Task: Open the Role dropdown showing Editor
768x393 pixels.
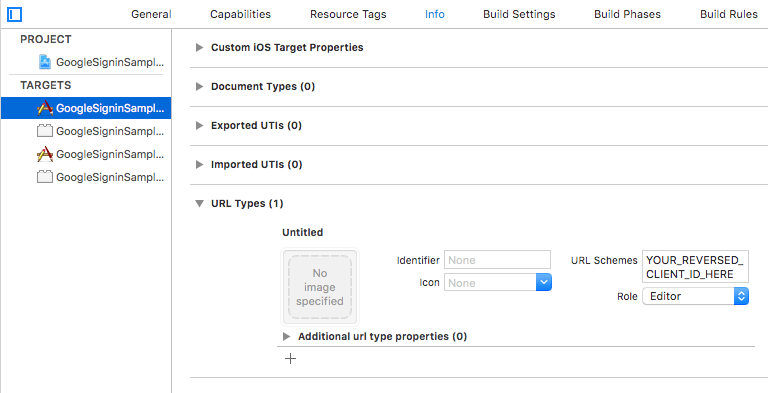Action: click(x=696, y=296)
